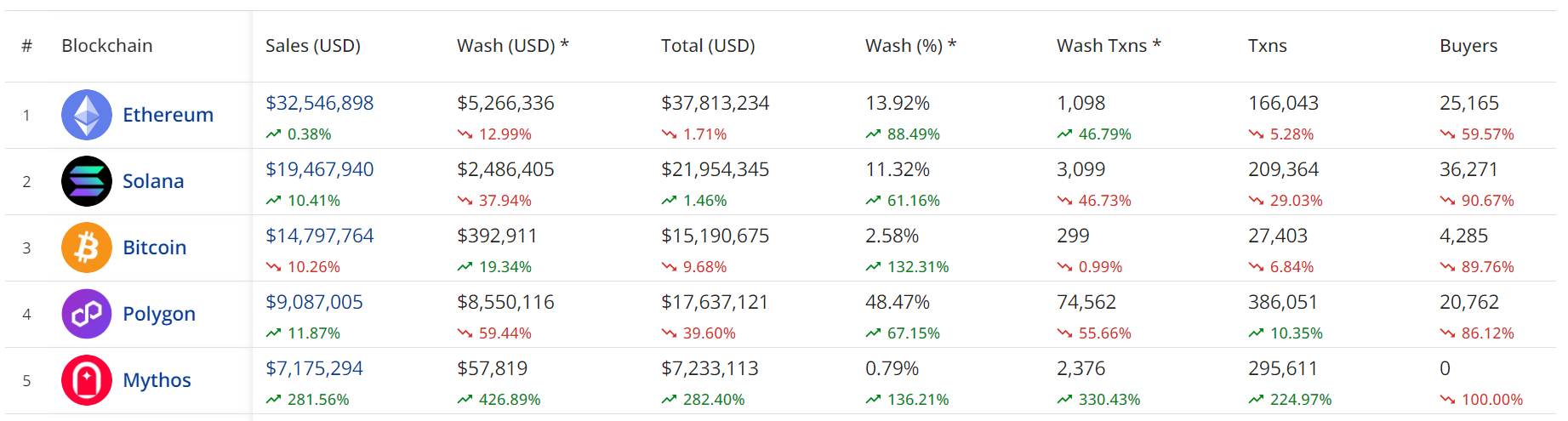Screen dimensions: 1568x421
Task: Open the Mythos blockchain link
Action: [157, 380]
